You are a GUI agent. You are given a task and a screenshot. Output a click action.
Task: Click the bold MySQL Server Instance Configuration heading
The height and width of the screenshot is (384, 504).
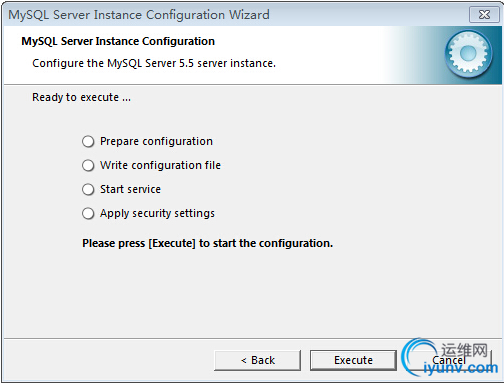coord(118,41)
